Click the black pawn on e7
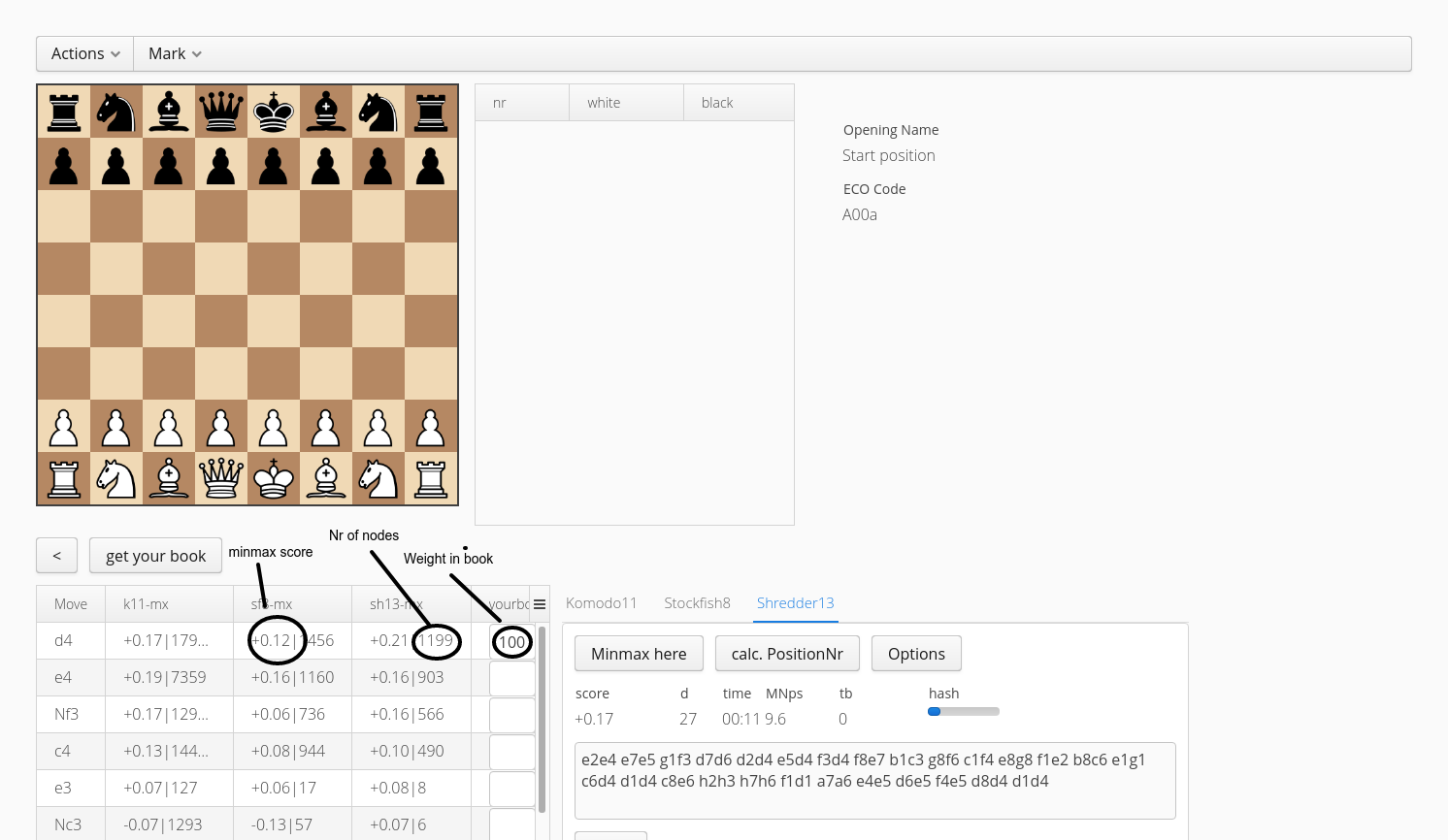1448x840 pixels. [x=274, y=164]
